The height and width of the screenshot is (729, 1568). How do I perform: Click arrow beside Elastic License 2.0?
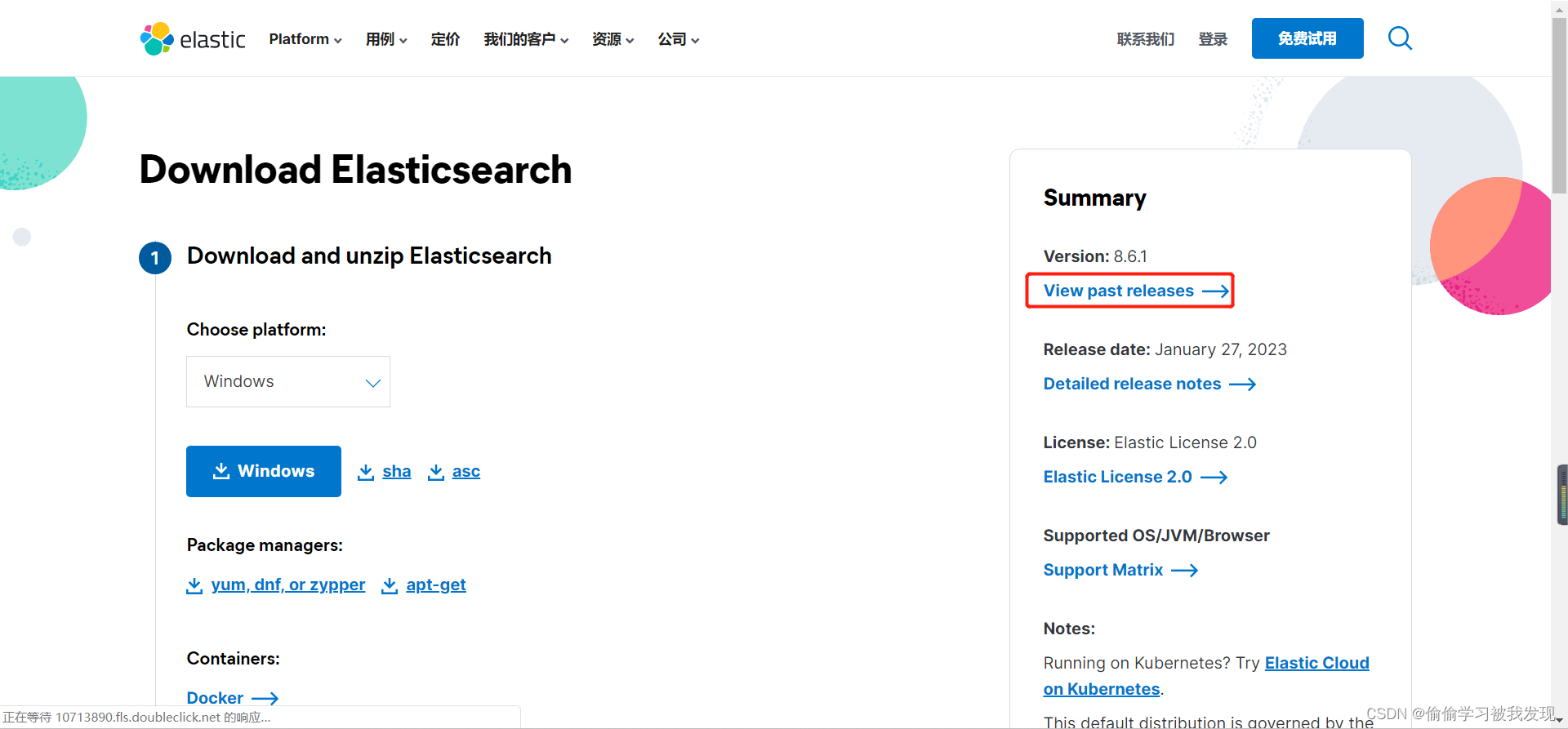[1214, 478]
